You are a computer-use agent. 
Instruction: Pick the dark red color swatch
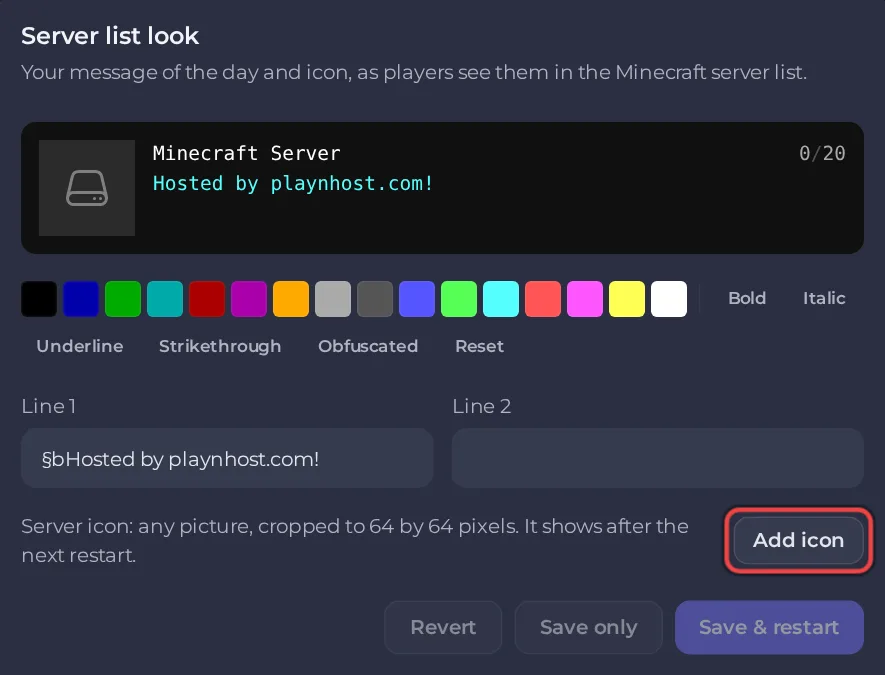click(207, 299)
